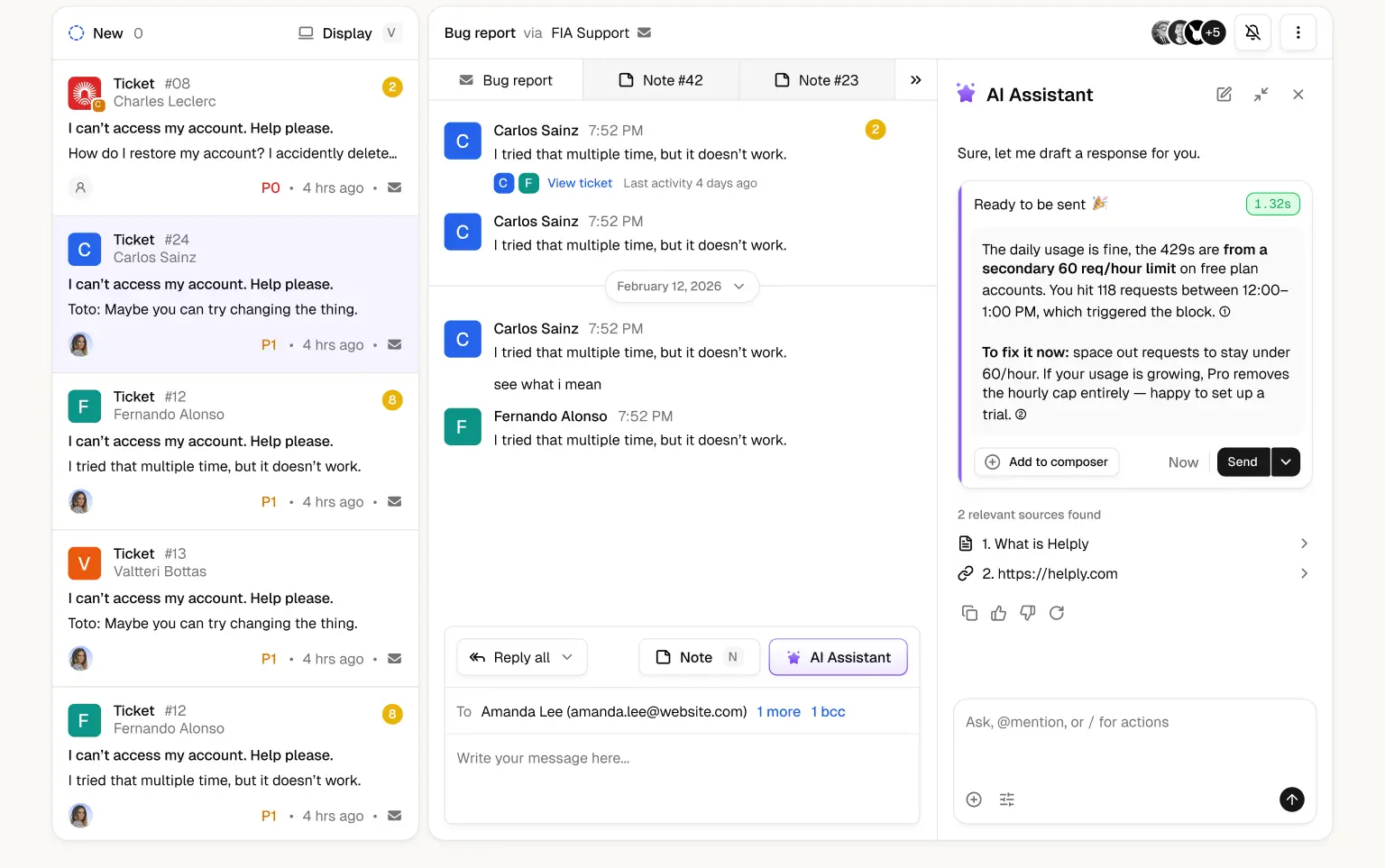Copy the AI response with the copy icon
The image size is (1385, 868).
click(x=969, y=613)
